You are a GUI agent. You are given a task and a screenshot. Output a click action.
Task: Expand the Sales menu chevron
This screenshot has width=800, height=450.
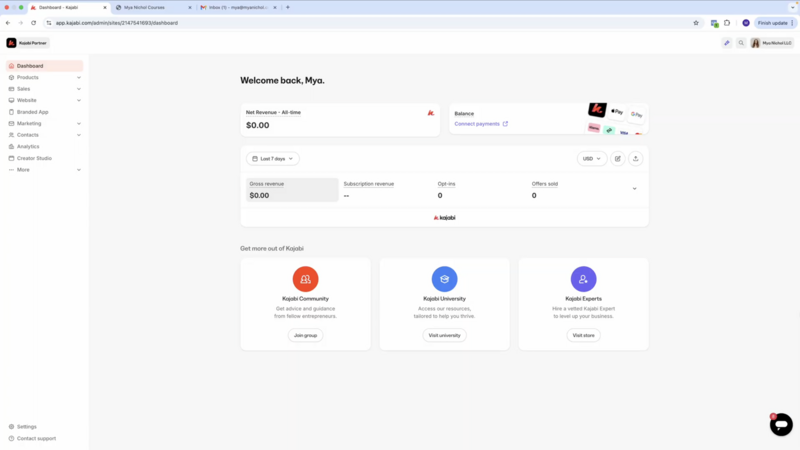point(79,89)
